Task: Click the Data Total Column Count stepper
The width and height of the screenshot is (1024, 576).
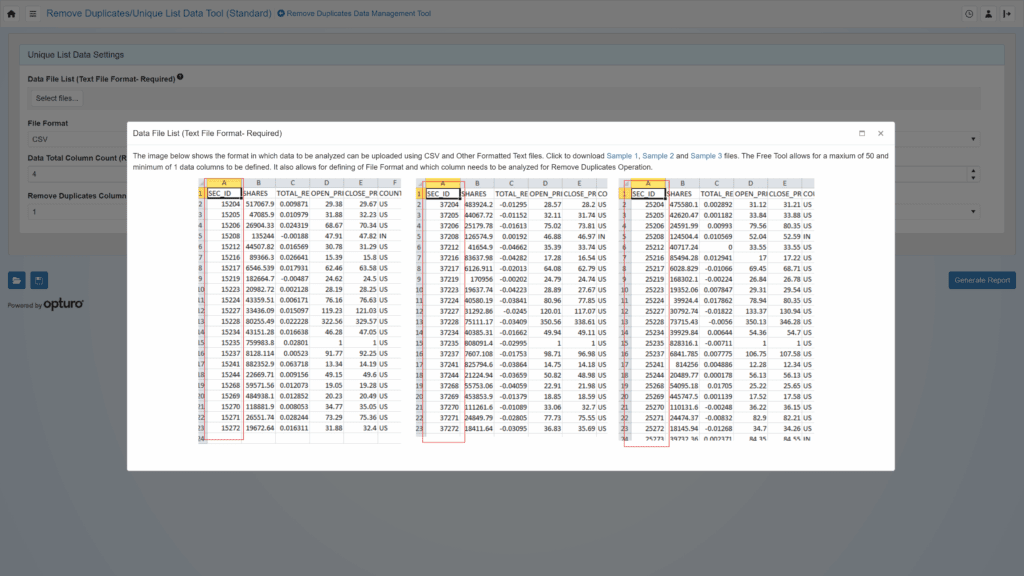Action: point(973,173)
